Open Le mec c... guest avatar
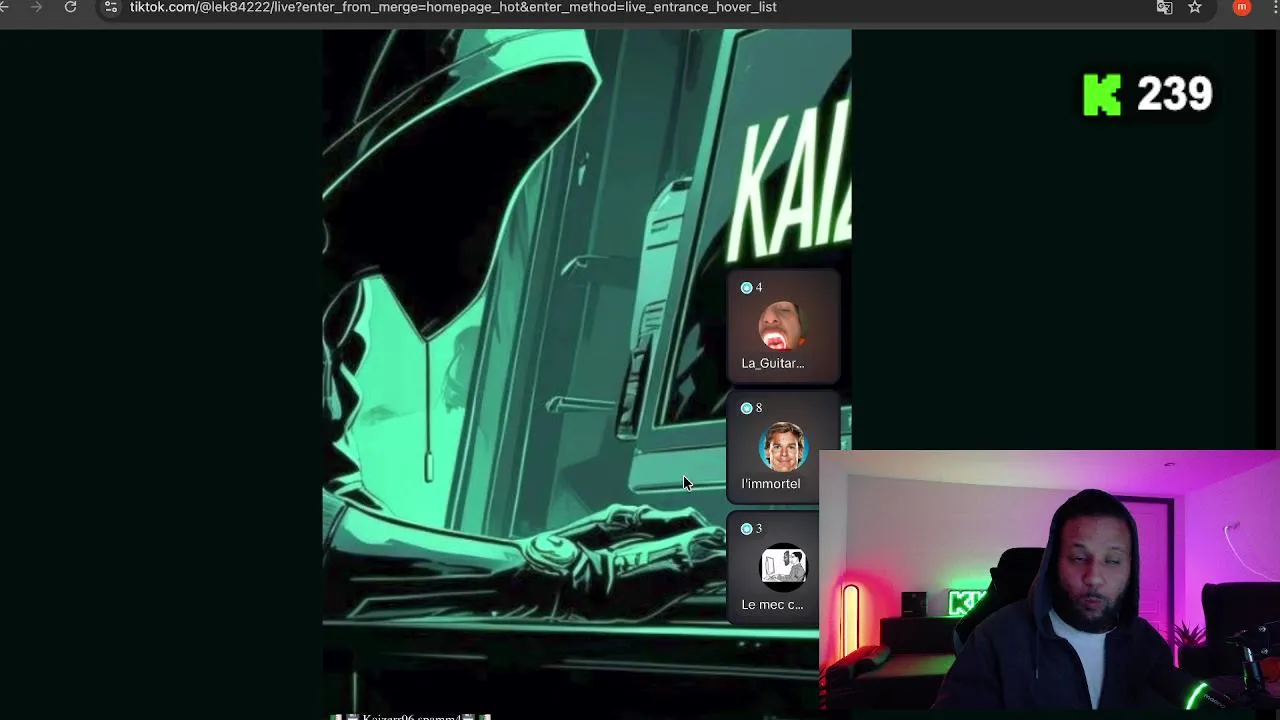 (782, 566)
